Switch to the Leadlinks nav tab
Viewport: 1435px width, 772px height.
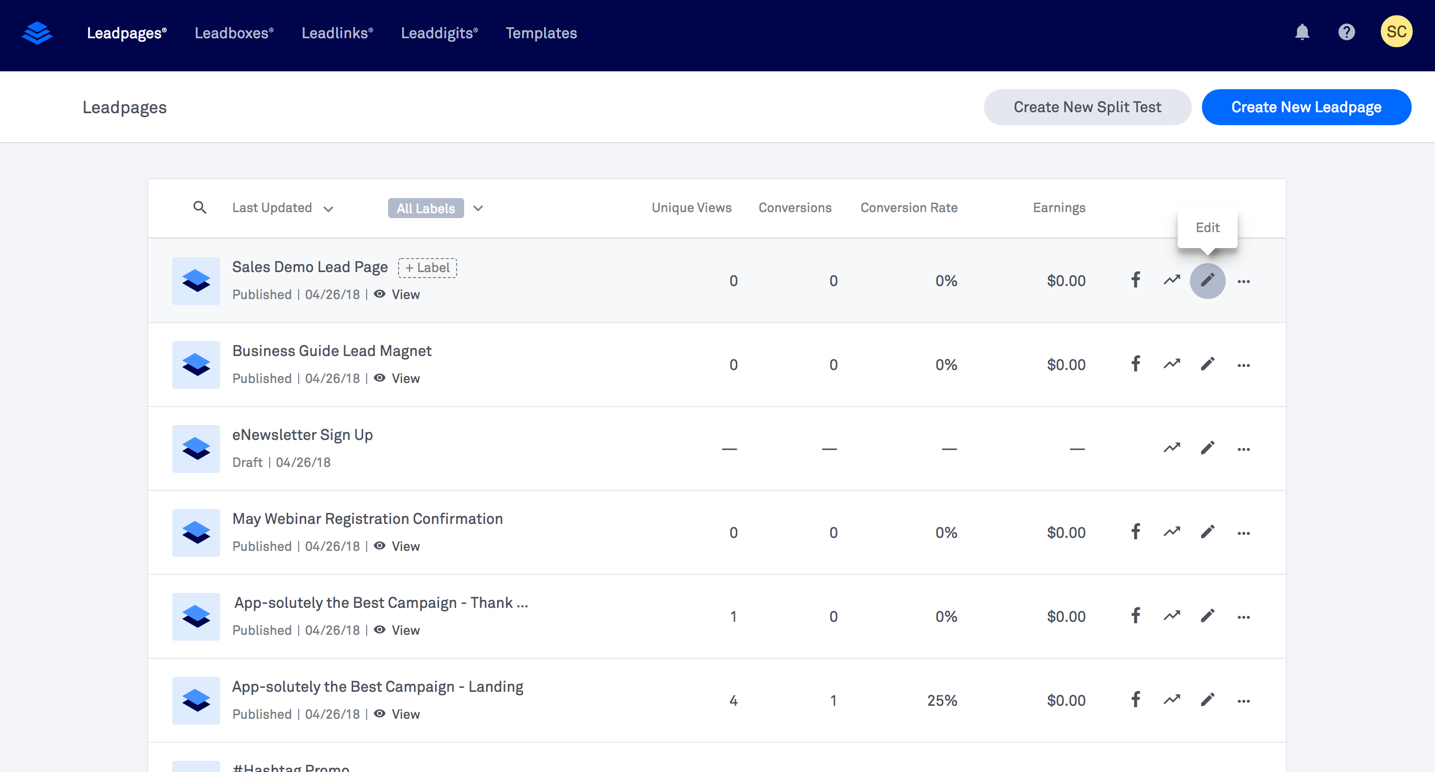(337, 33)
